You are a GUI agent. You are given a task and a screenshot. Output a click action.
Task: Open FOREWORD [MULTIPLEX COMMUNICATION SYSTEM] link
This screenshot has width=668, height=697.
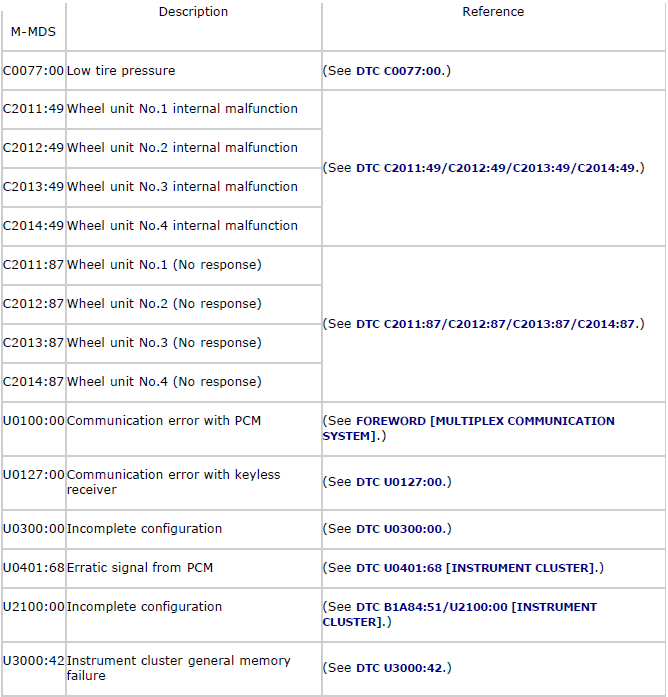click(468, 429)
